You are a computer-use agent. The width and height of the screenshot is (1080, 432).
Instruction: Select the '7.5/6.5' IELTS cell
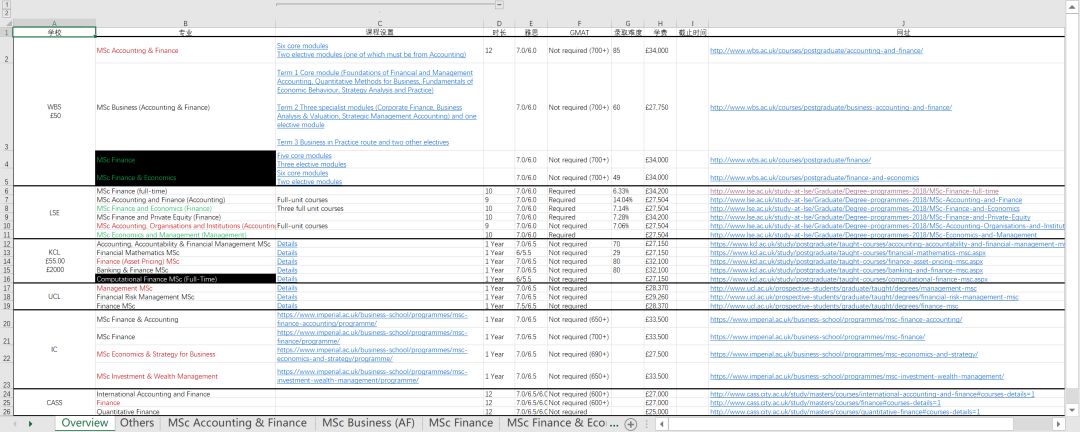(x=531, y=305)
